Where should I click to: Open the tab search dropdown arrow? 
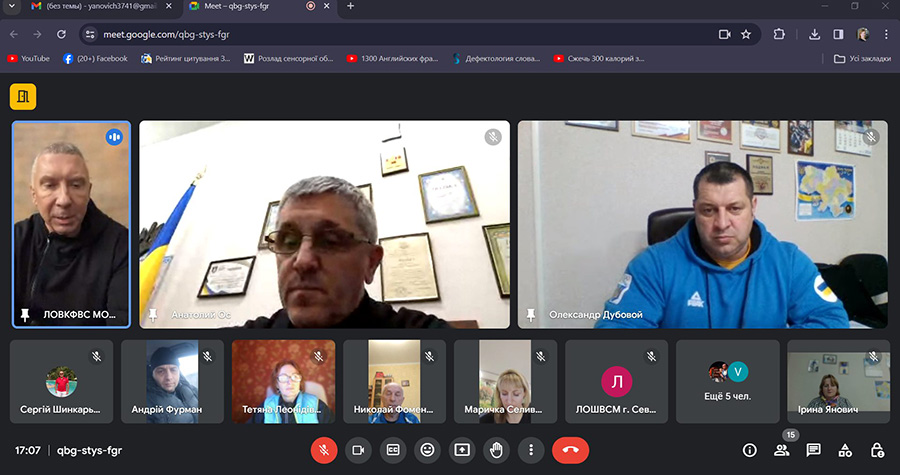coord(11,6)
